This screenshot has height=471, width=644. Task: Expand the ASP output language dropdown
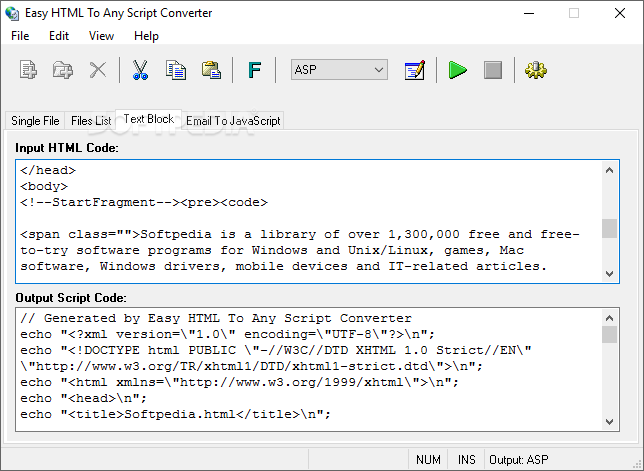[339, 69]
